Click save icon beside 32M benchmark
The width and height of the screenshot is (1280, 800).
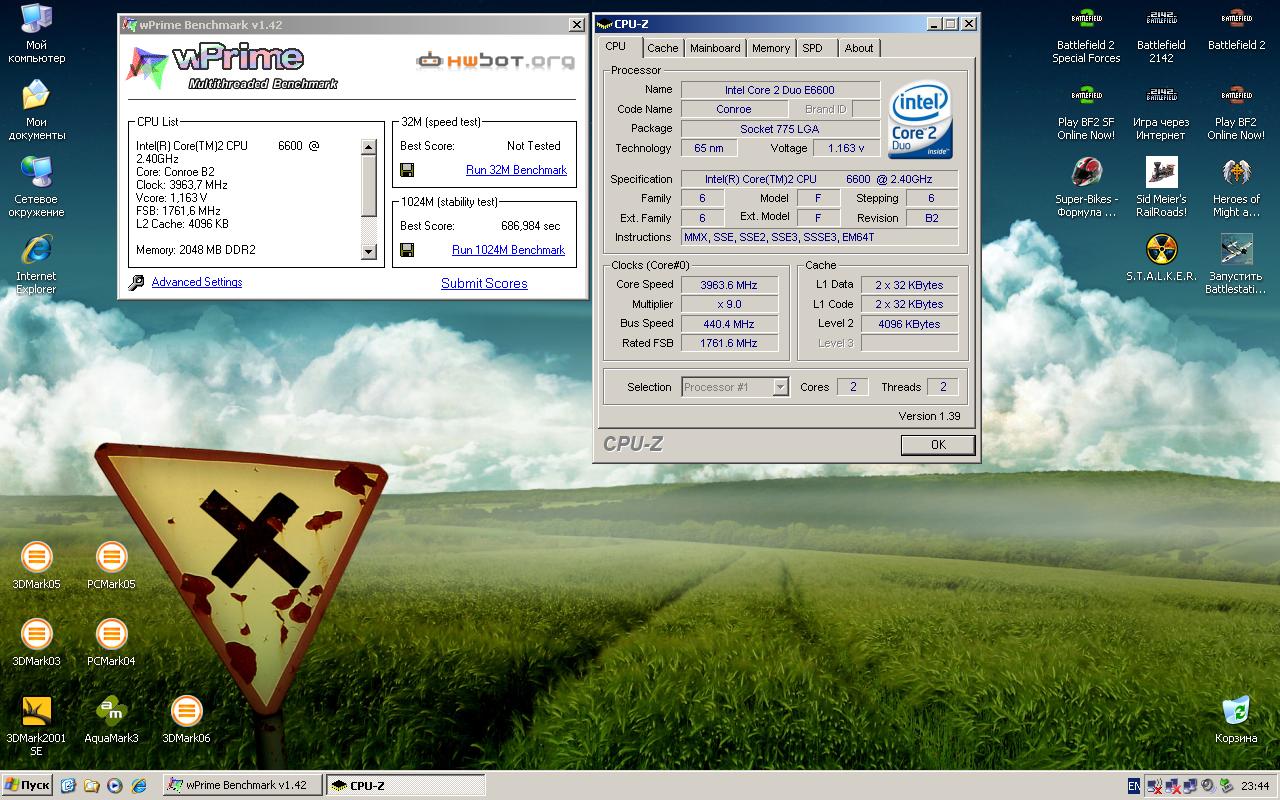tap(407, 170)
